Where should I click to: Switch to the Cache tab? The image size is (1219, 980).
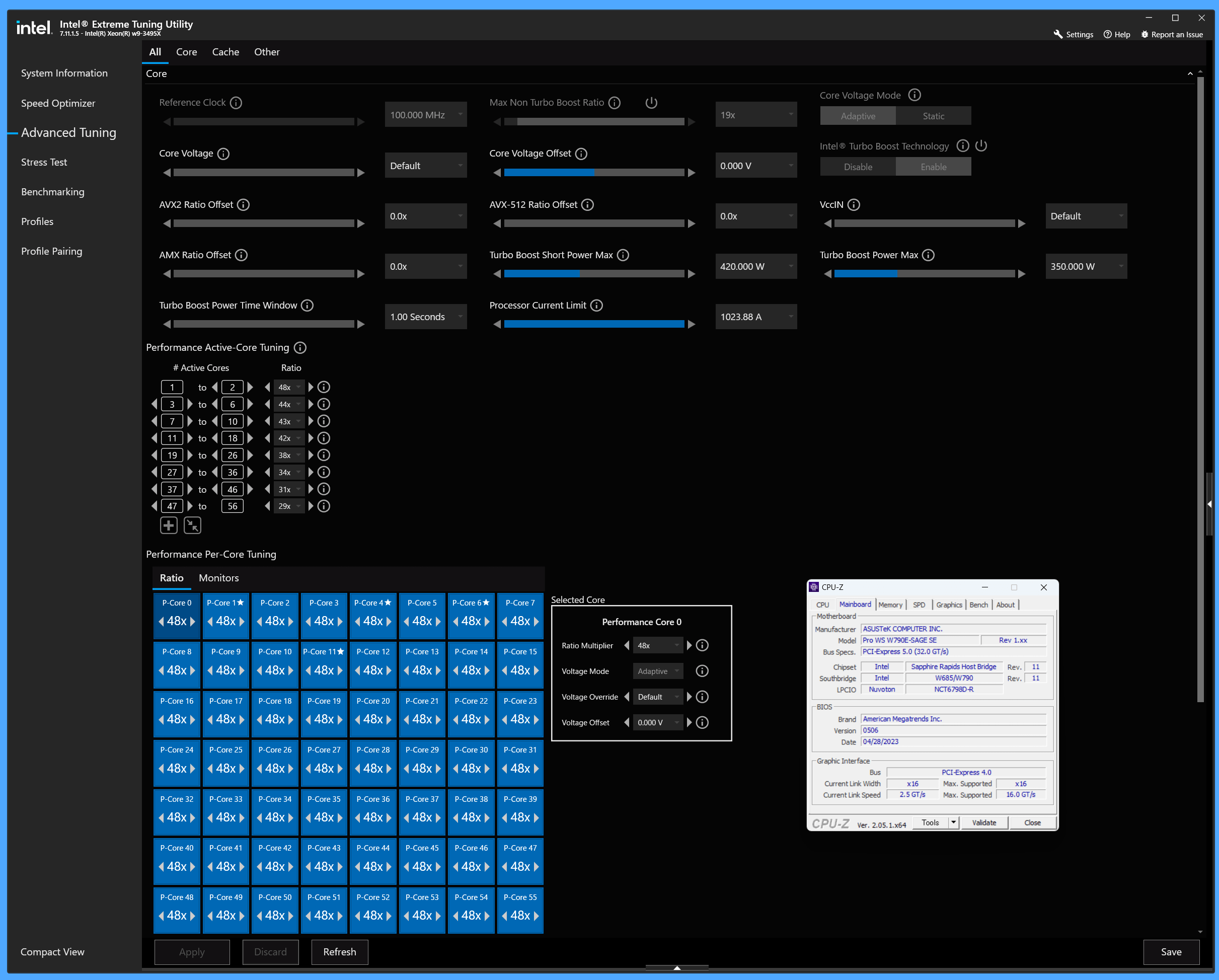225,52
